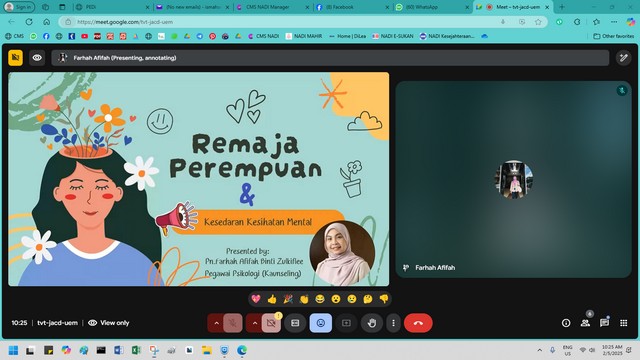Switch to the No new emails tab

[192, 7]
